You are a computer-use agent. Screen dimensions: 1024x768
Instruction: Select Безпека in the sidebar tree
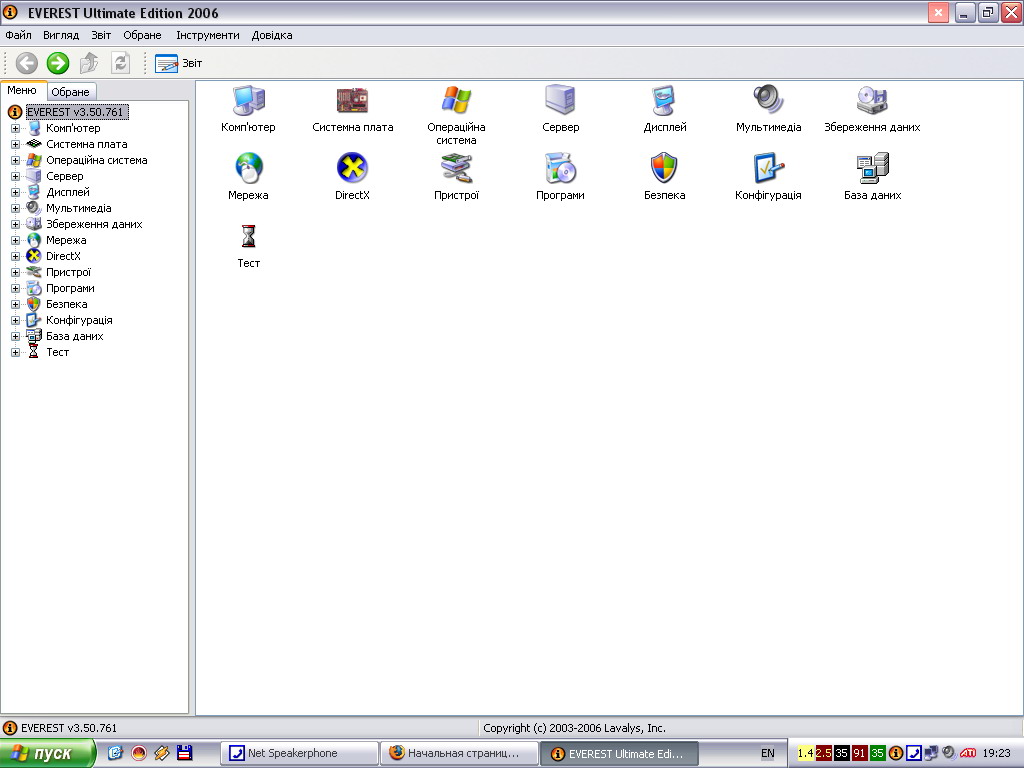coord(67,304)
